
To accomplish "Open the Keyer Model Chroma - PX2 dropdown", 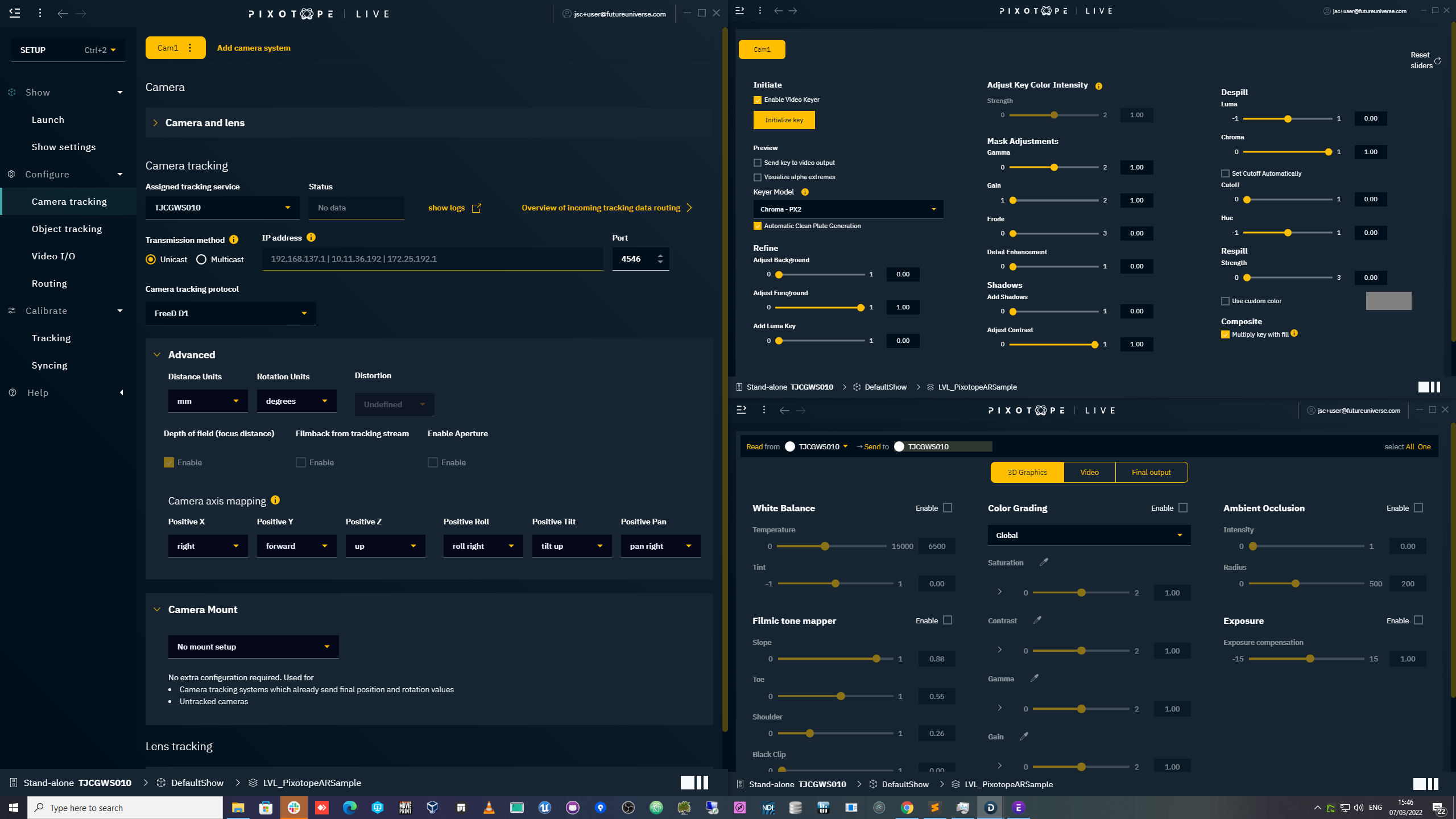I will pyautogui.click(x=847, y=209).
